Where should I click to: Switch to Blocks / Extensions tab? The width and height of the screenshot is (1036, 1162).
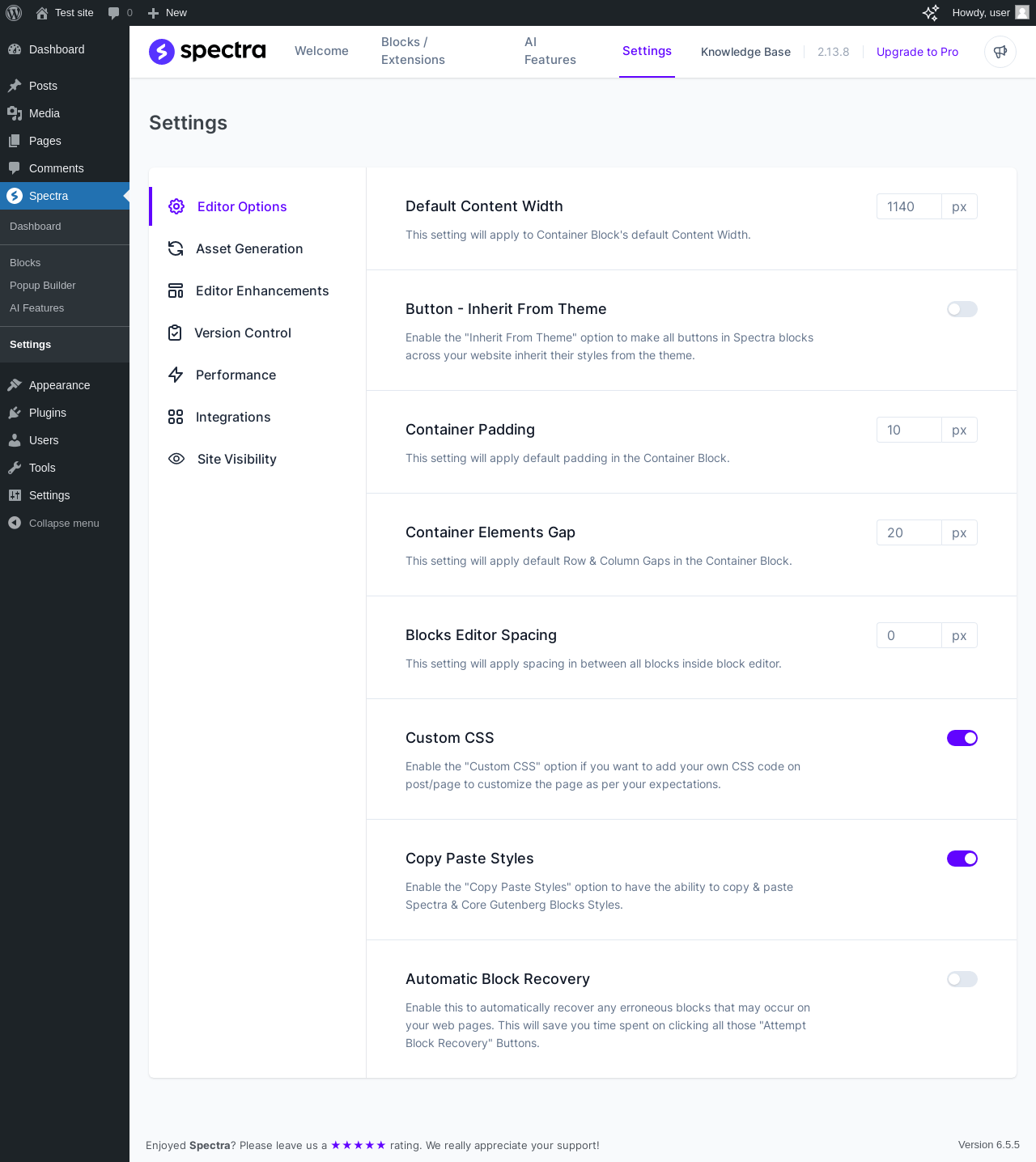(x=413, y=51)
